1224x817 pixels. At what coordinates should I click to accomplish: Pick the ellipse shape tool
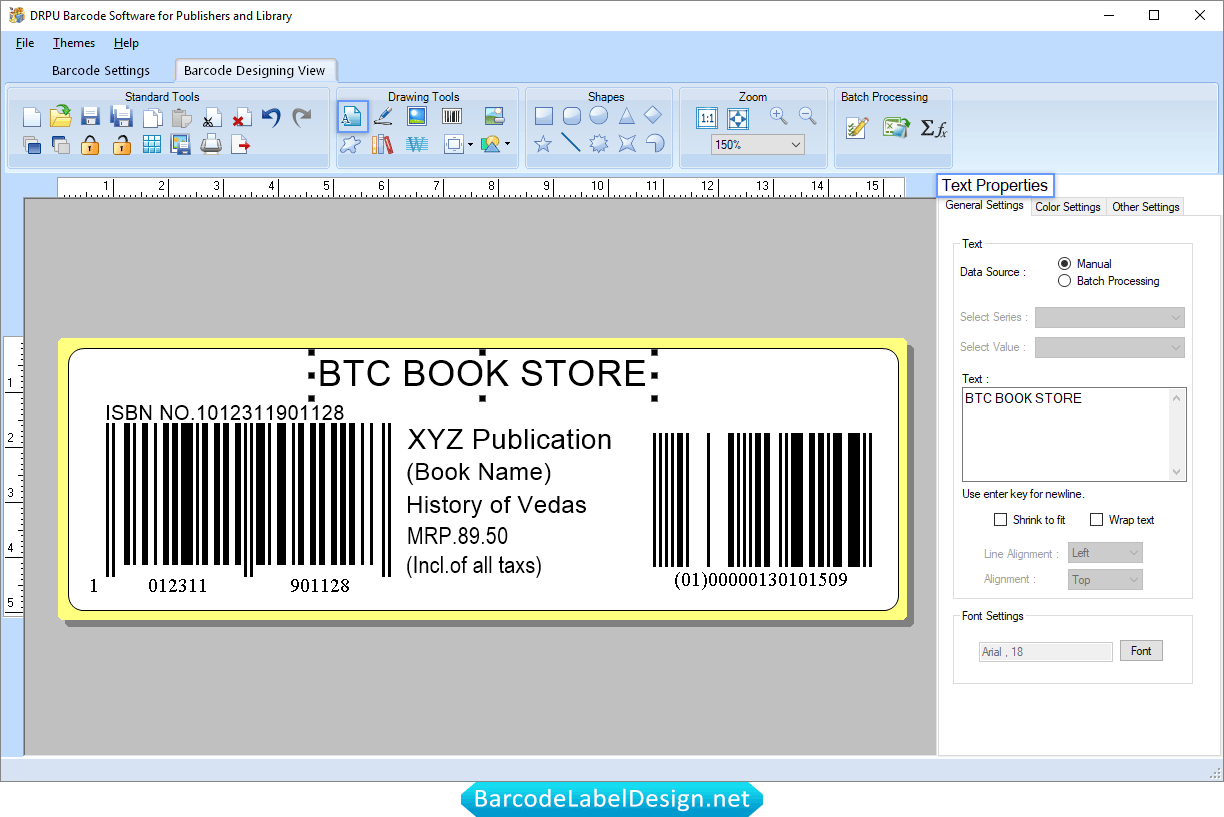click(x=598, y=116)
